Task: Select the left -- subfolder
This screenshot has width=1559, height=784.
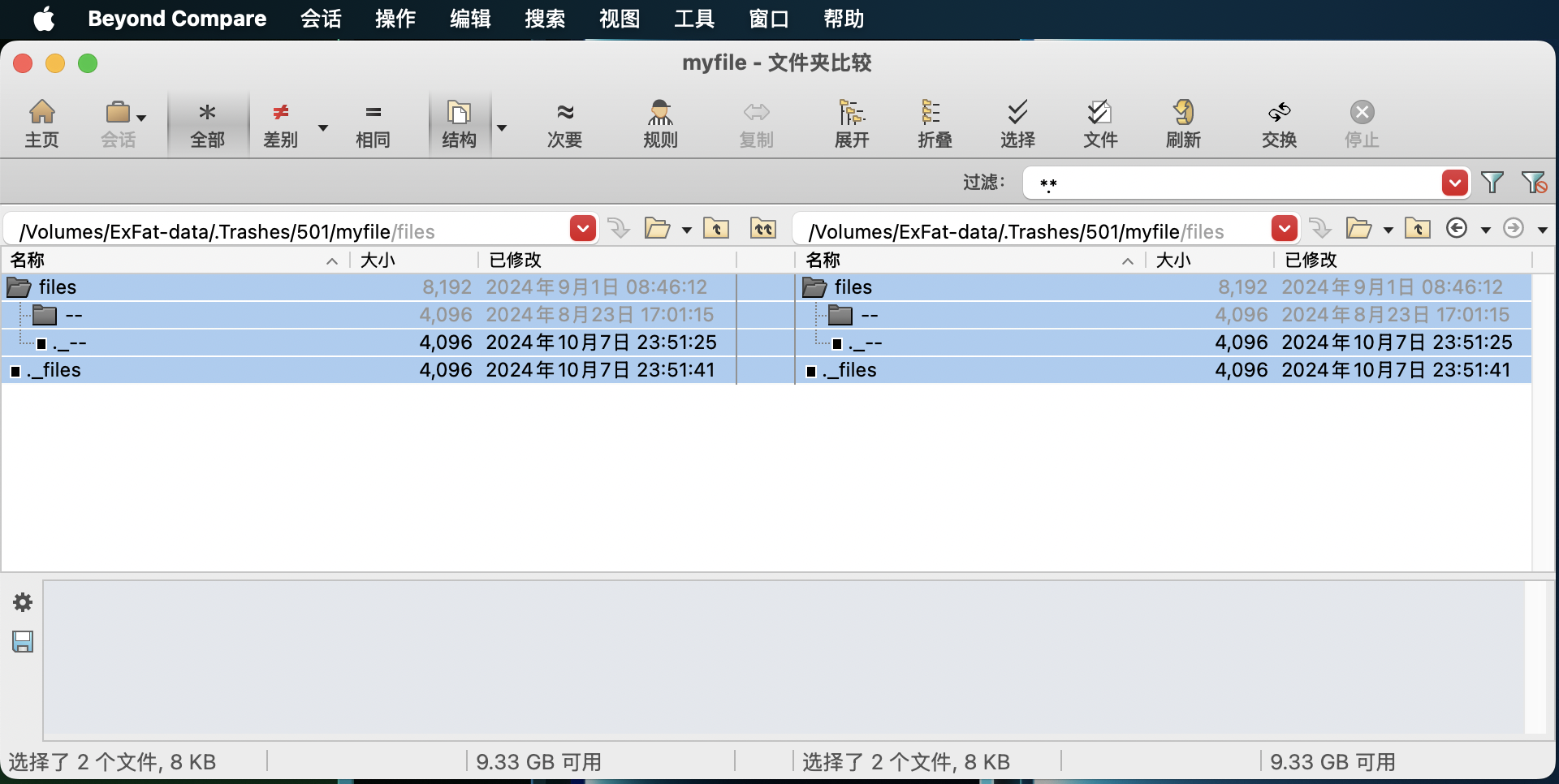Action: (369, 315)
